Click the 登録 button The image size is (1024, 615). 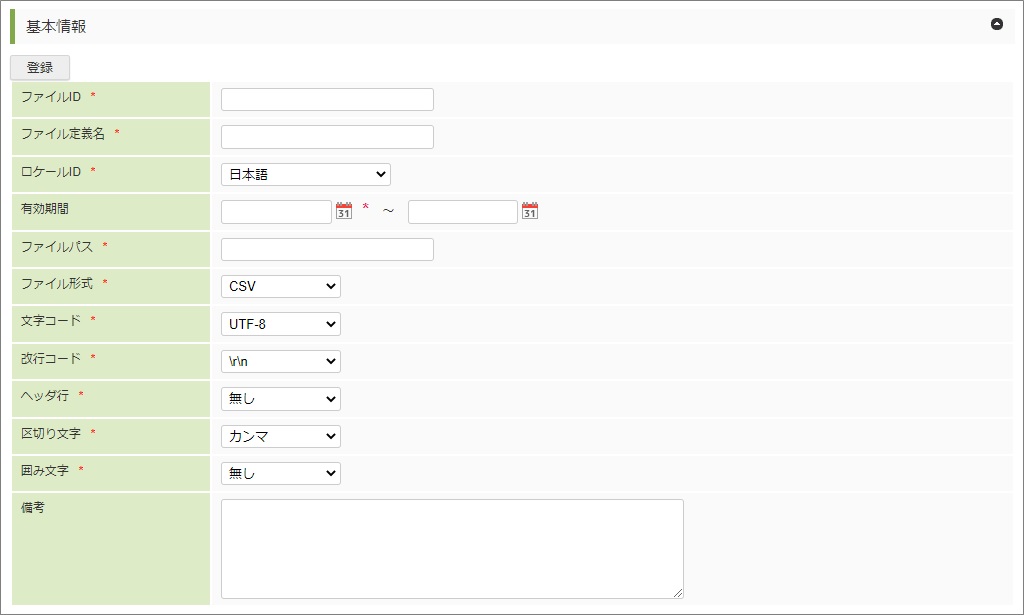40,68
